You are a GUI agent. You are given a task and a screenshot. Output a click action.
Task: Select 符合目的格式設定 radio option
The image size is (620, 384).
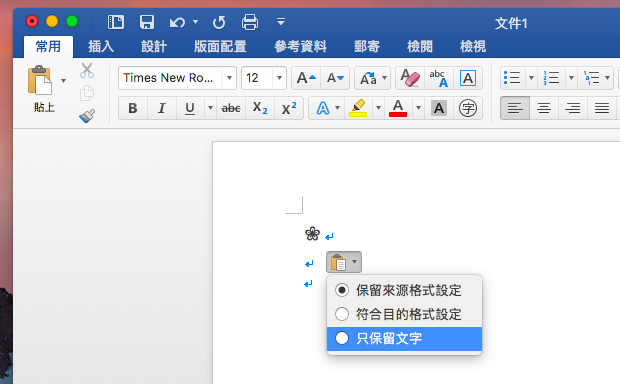(404, 314)
